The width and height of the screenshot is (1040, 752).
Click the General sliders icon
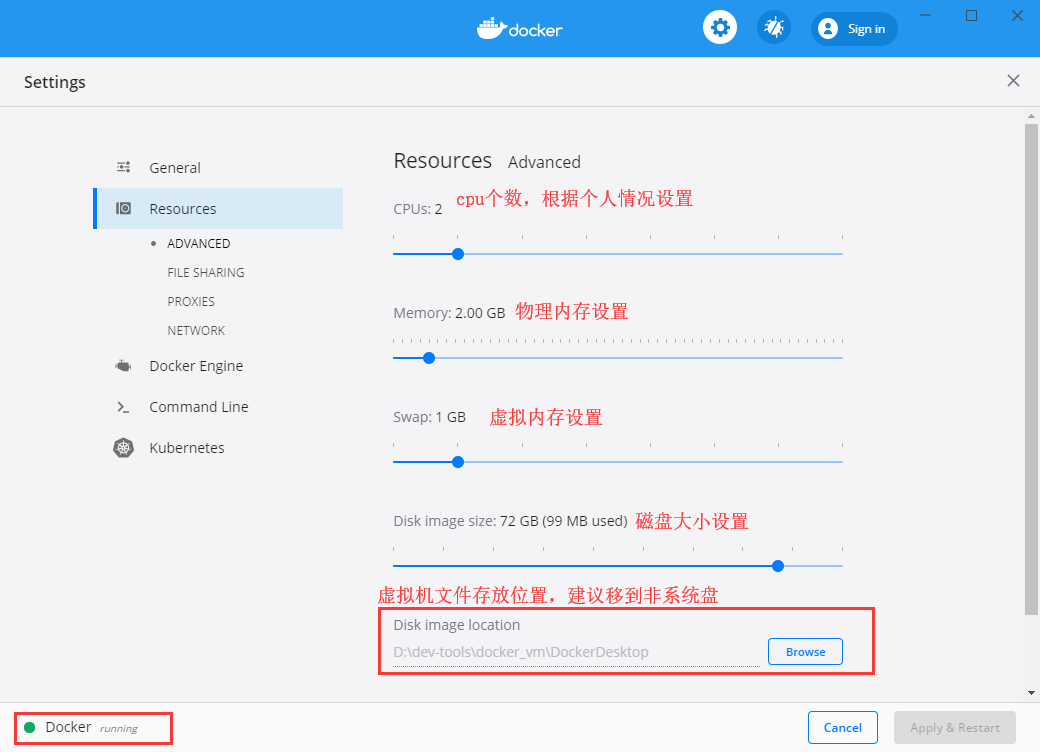click(123, 167)
